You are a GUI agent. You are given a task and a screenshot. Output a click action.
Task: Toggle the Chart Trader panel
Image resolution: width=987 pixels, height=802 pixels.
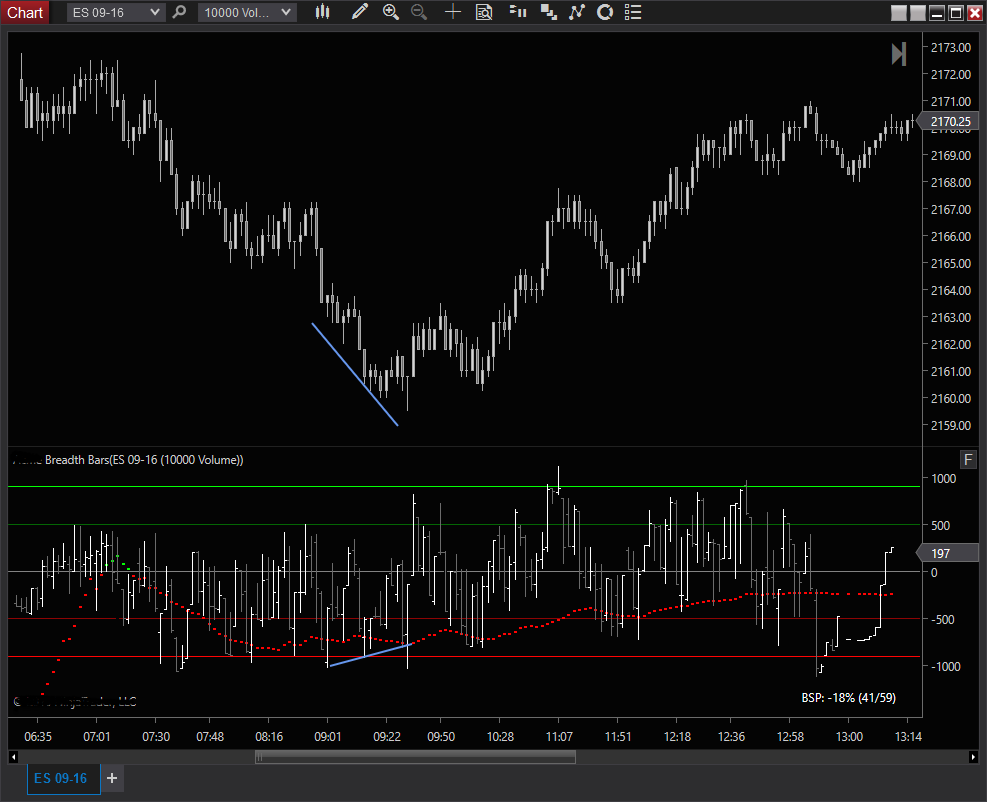tap(547, 13)
